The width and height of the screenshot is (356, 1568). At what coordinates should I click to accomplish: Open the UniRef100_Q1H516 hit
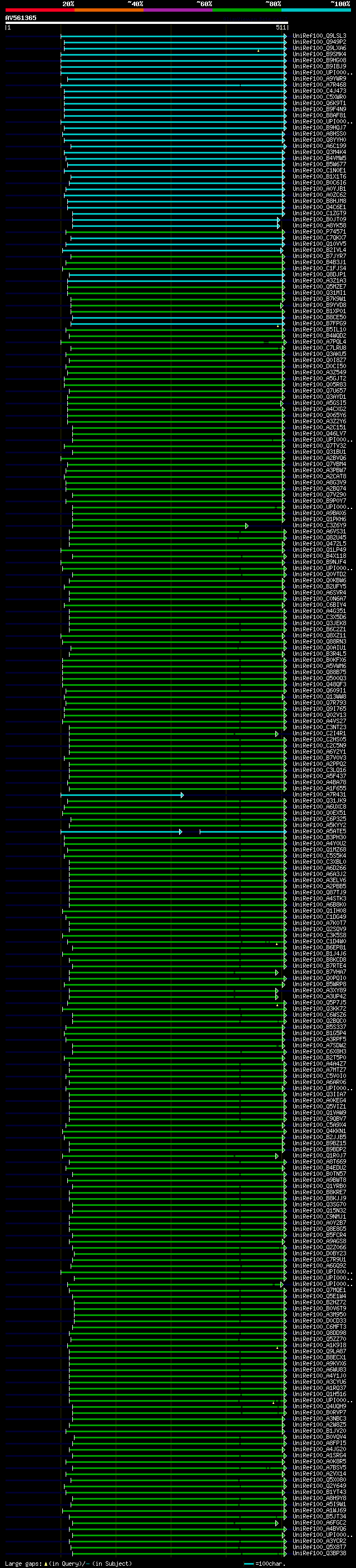click(x=319, y=1394)
